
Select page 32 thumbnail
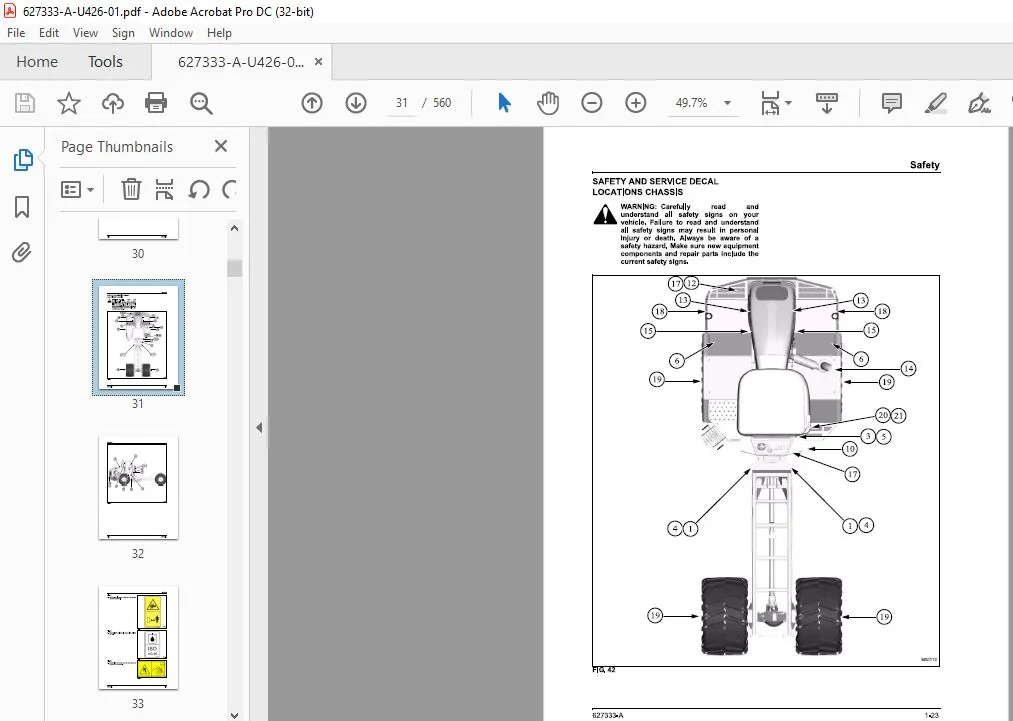coord(138,488)
